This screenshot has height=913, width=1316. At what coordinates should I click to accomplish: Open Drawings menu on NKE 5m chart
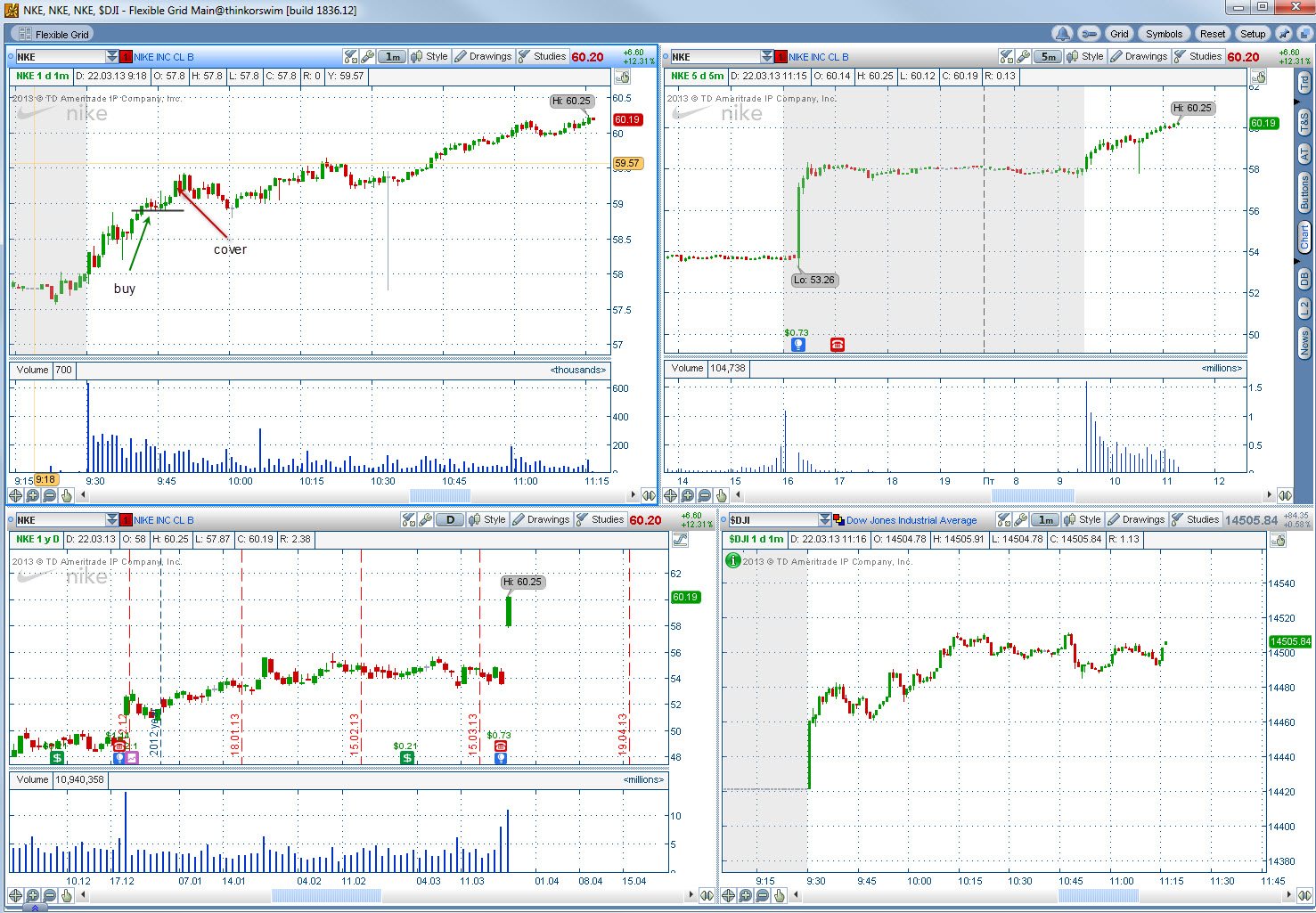click(x=1139, y=56)
